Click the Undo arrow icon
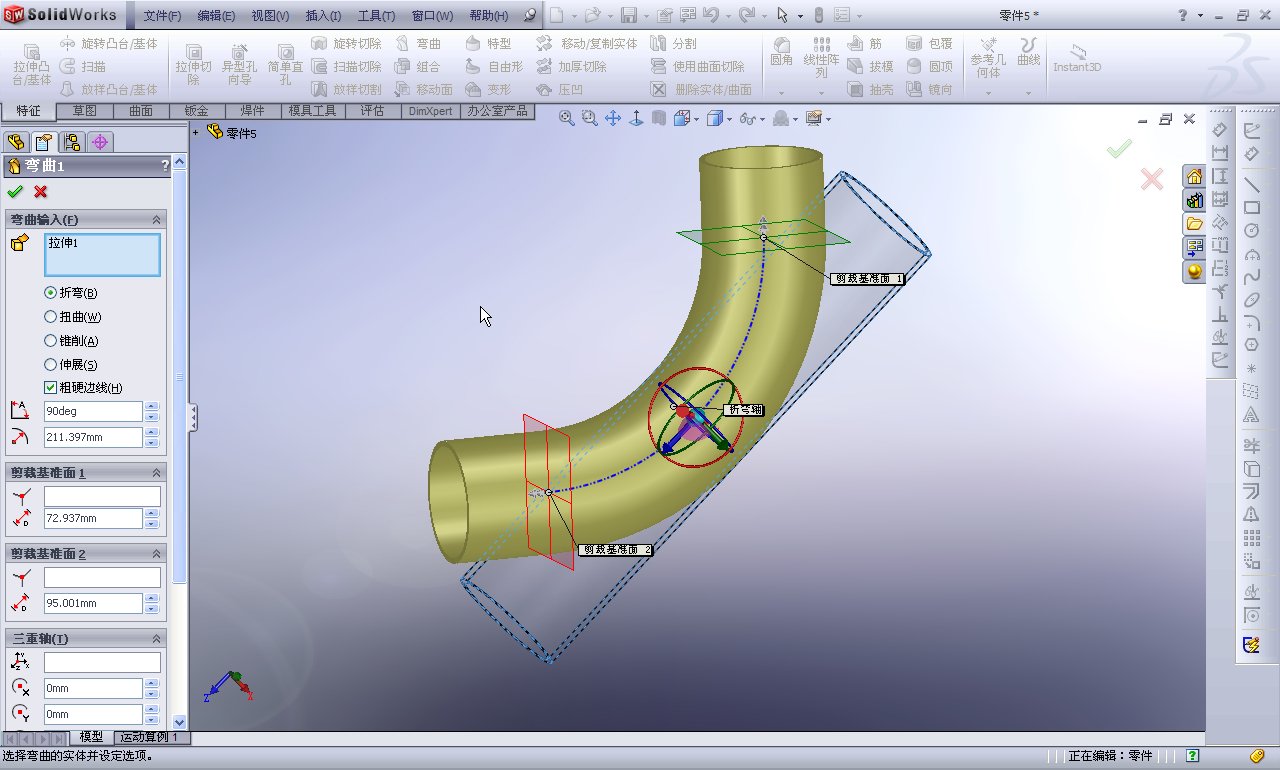Viewport: 1280px width, 770px height. (711, 15)
